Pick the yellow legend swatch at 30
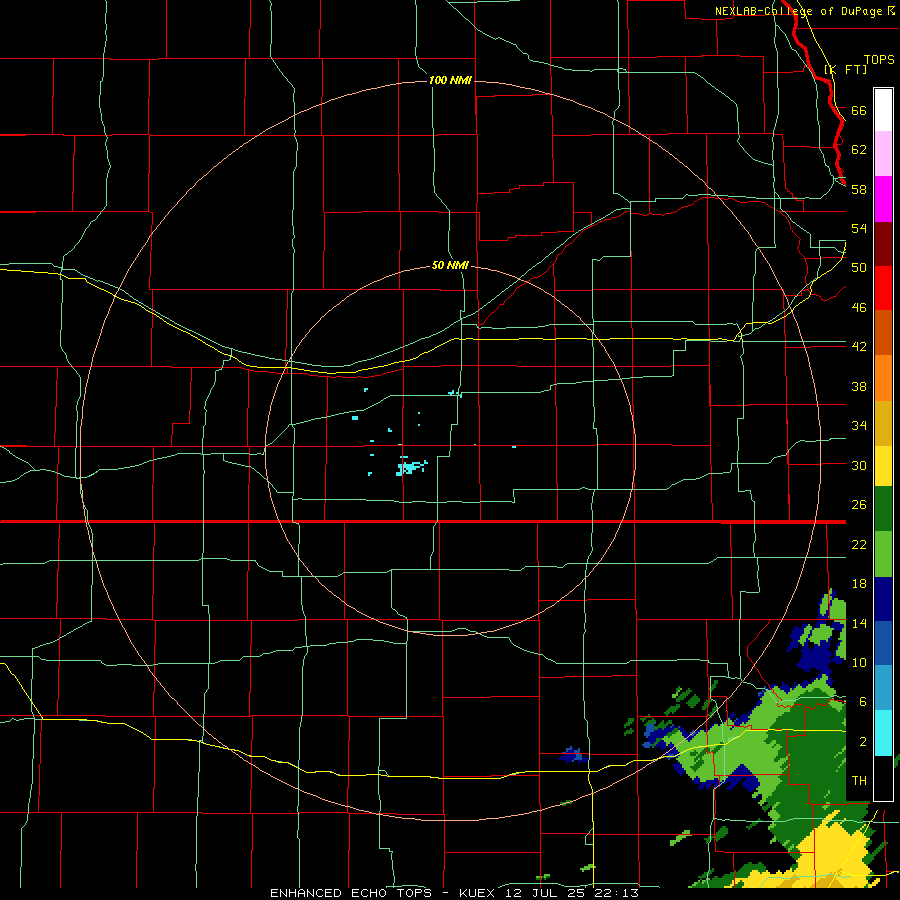This screenshot has height=900, width=900. click(x=883, y=465)
